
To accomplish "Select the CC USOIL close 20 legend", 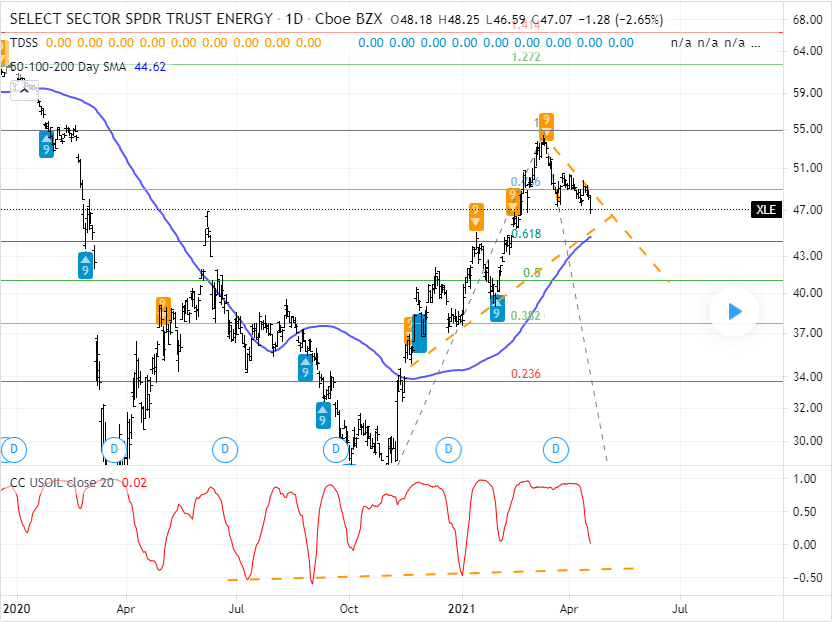I will point(62,482).
